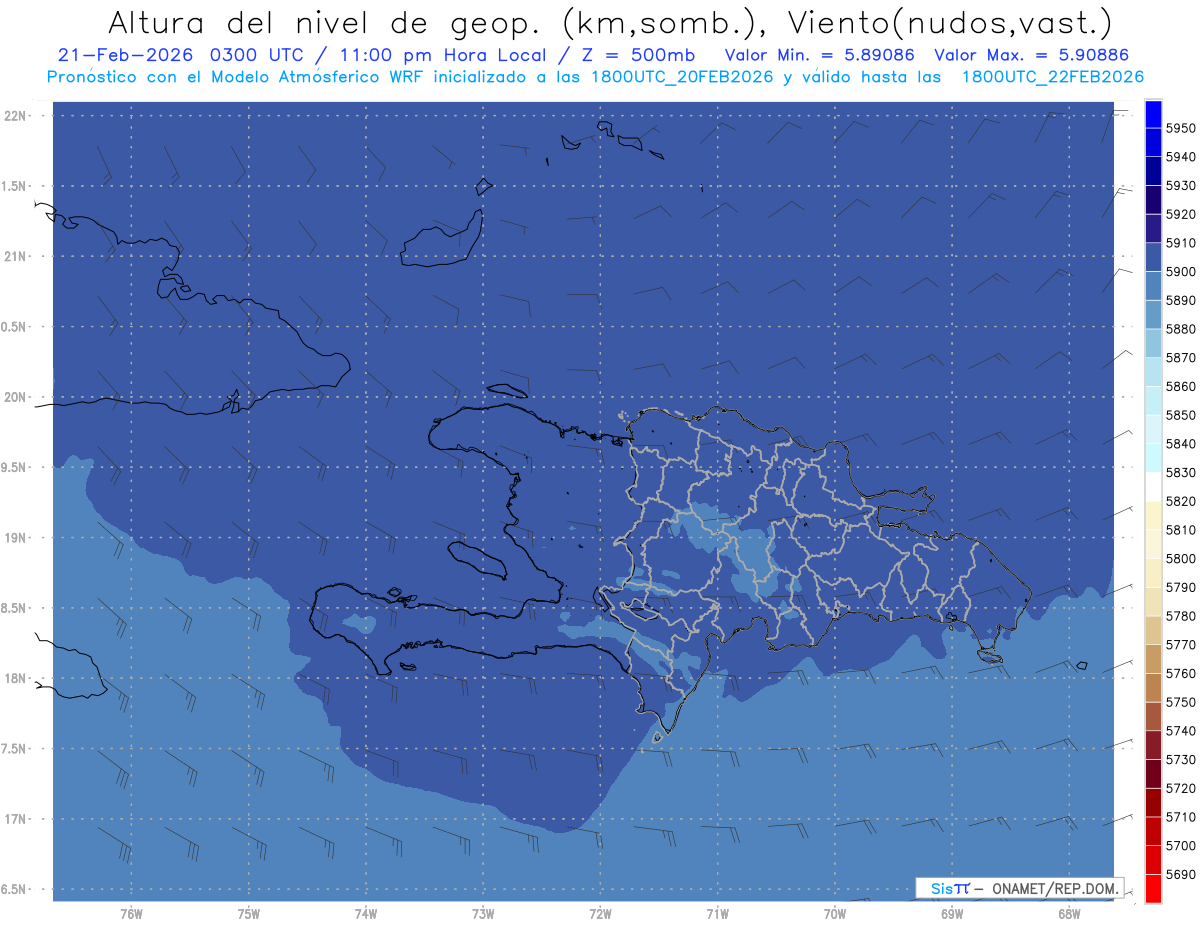Pick the bright blue swatch above 5950

click(1152, 114)
